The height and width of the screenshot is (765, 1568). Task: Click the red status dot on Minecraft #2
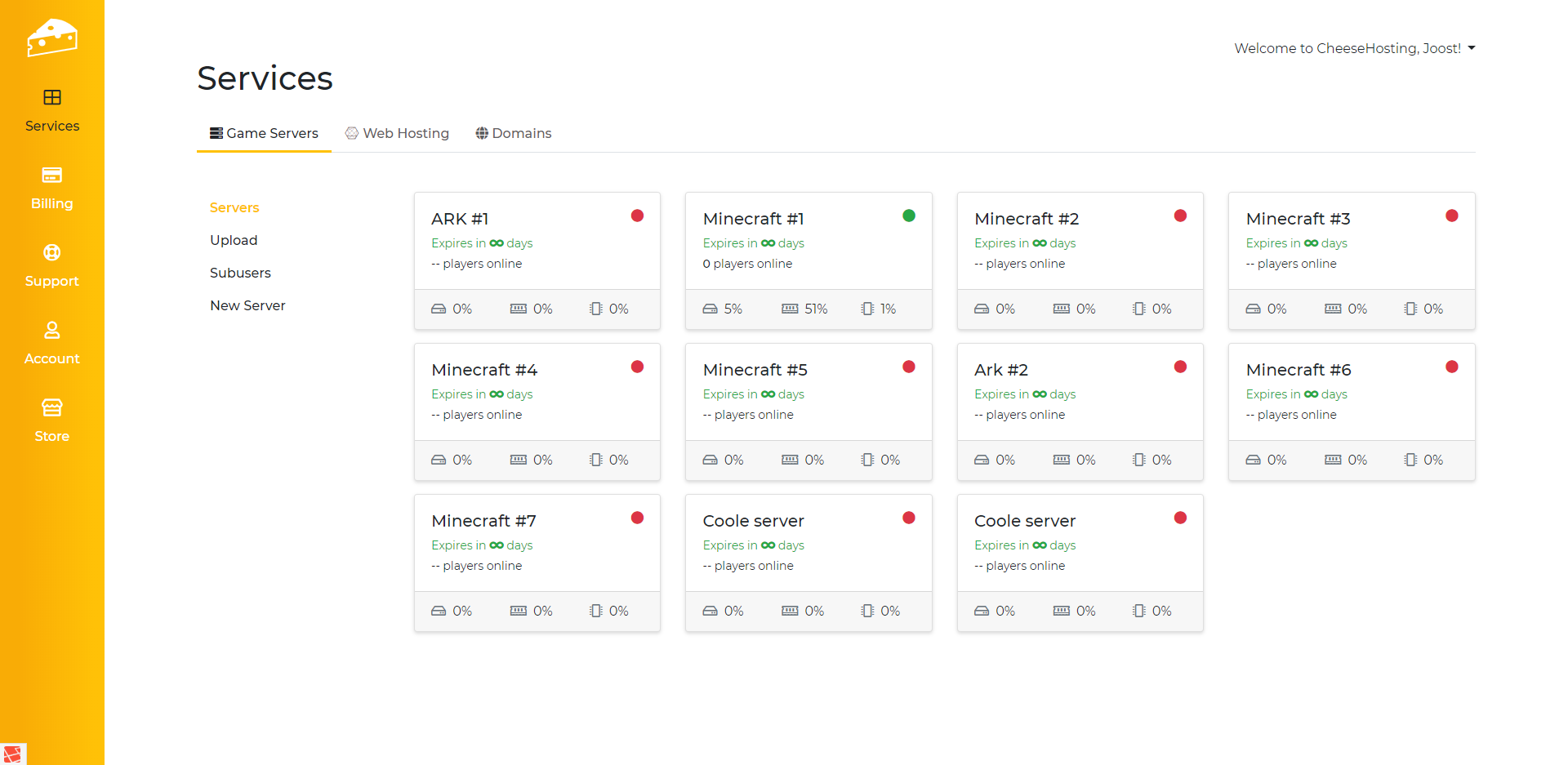pyautogui.click(x=1180, y=216)
